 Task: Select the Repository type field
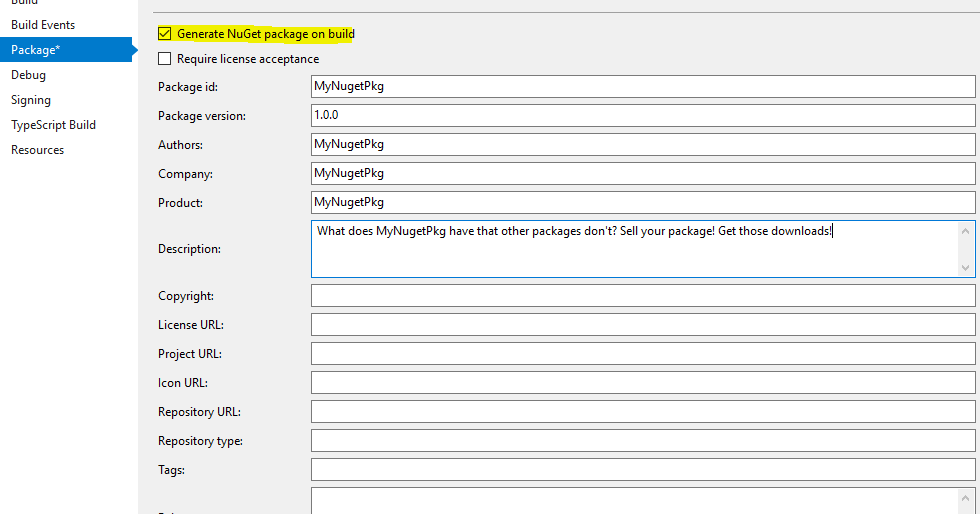click(643, 441)
